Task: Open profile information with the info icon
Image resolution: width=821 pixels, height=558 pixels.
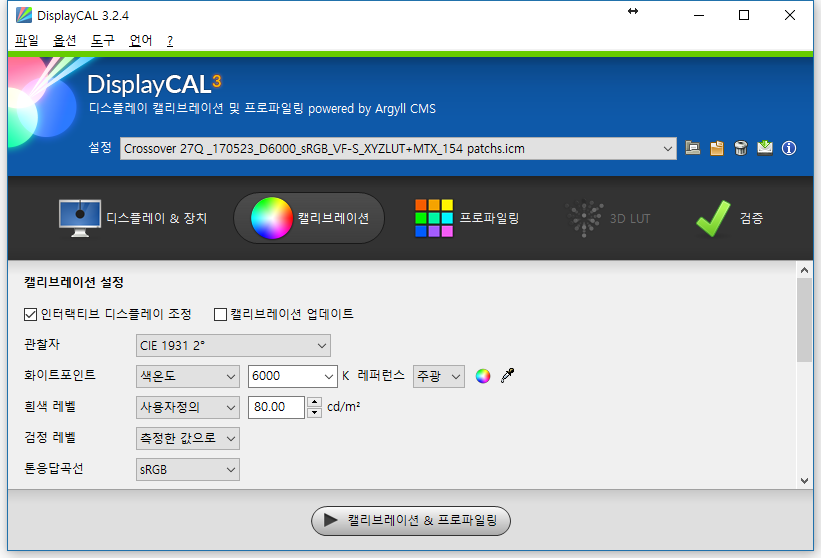Action: [x=789, y=148]
